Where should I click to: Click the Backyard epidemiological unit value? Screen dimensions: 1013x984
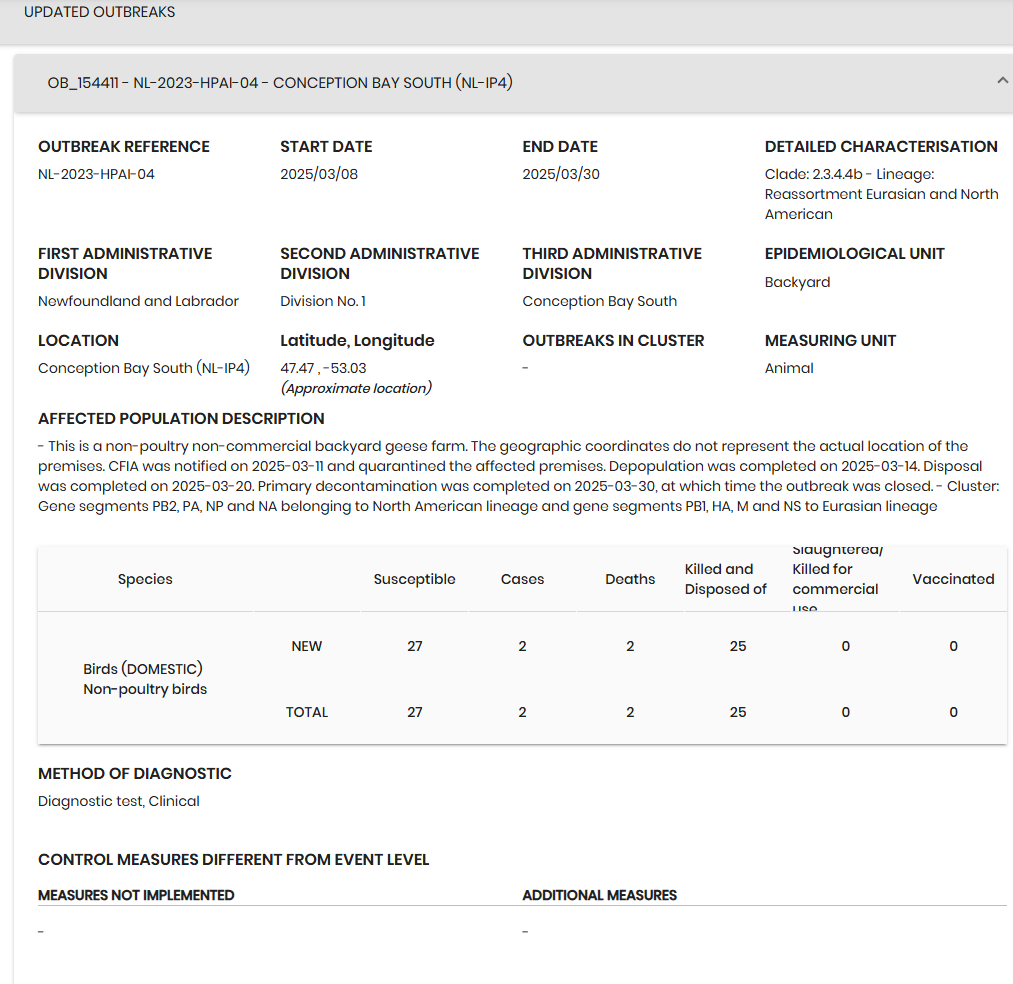click(x=797, y=282)
